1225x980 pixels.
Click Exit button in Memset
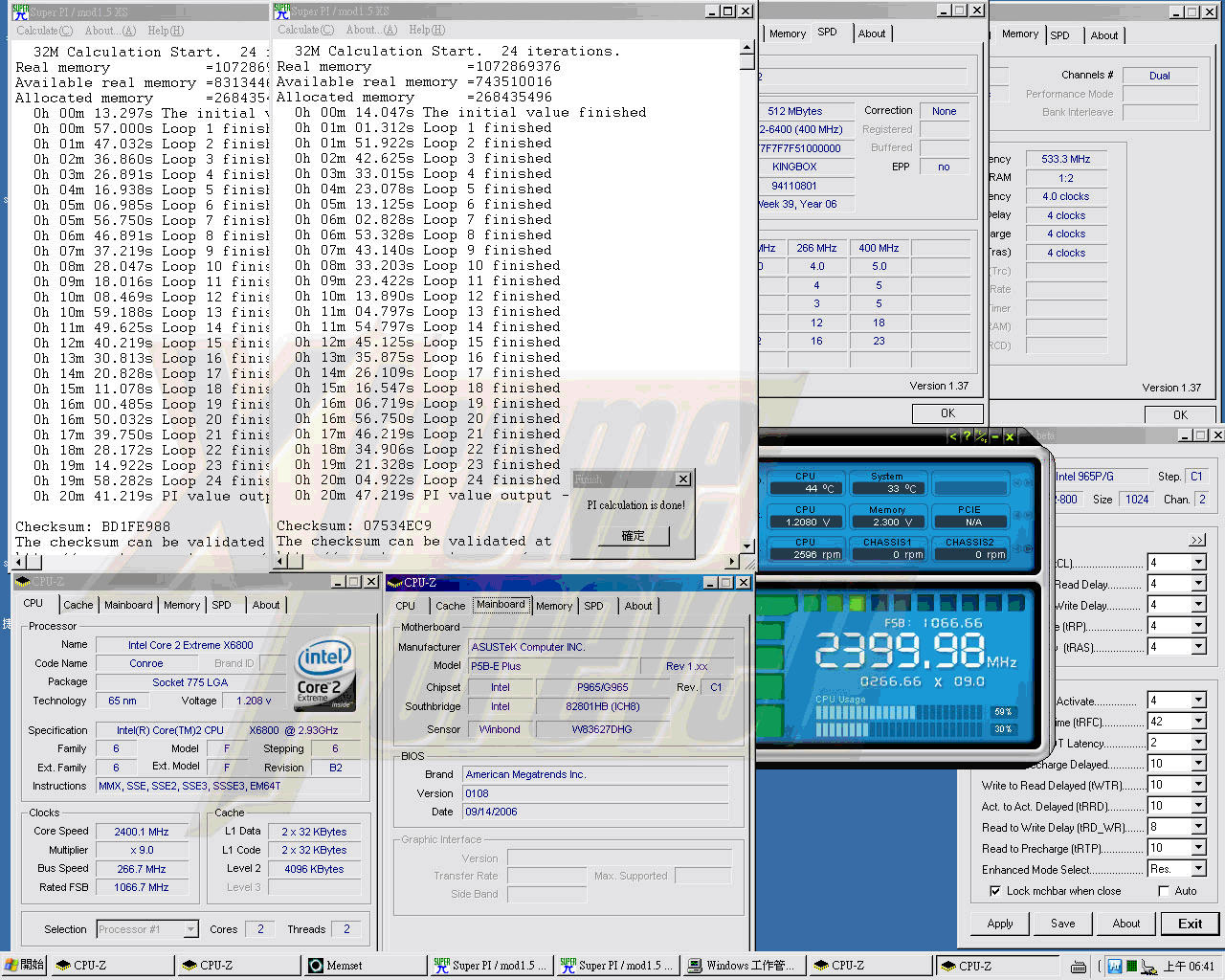[1190, 924]
